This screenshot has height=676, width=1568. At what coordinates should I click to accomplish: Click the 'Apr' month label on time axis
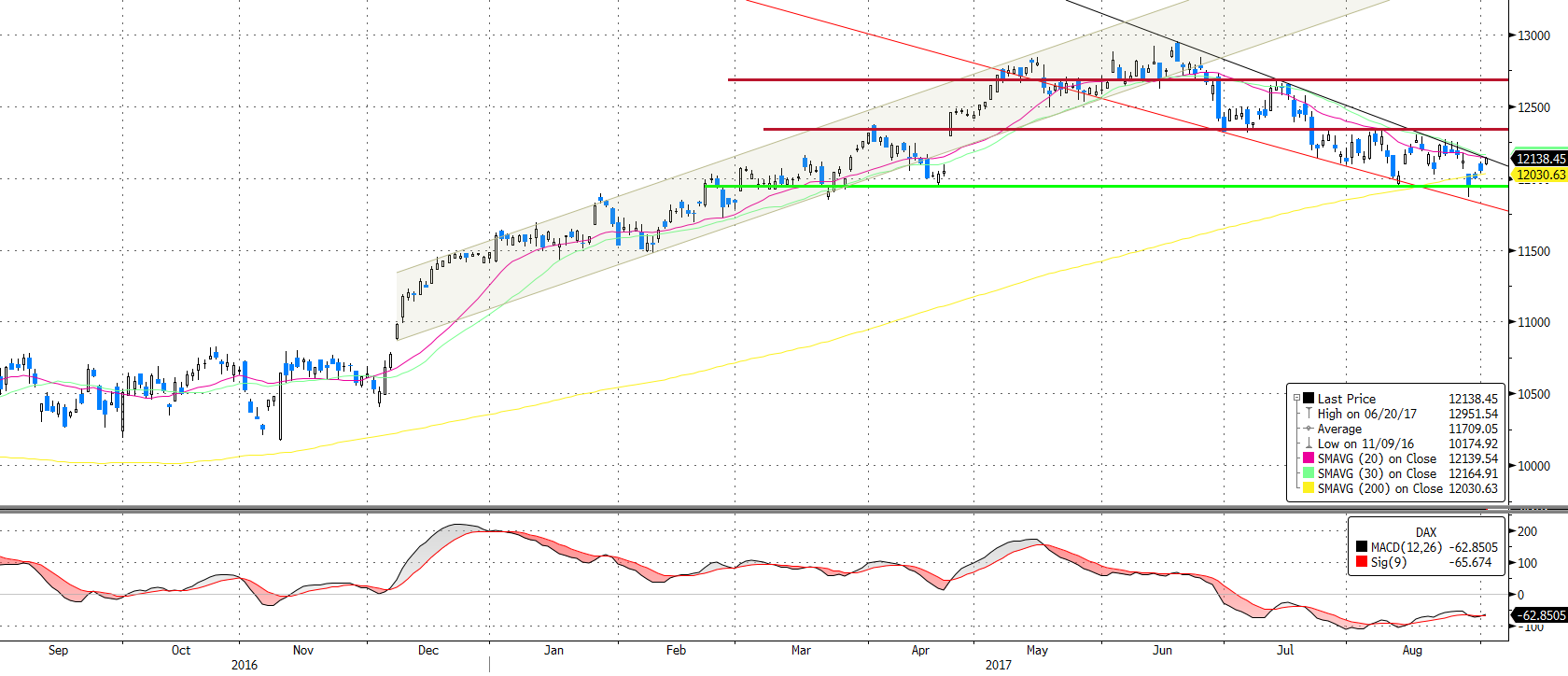point(920,650)
